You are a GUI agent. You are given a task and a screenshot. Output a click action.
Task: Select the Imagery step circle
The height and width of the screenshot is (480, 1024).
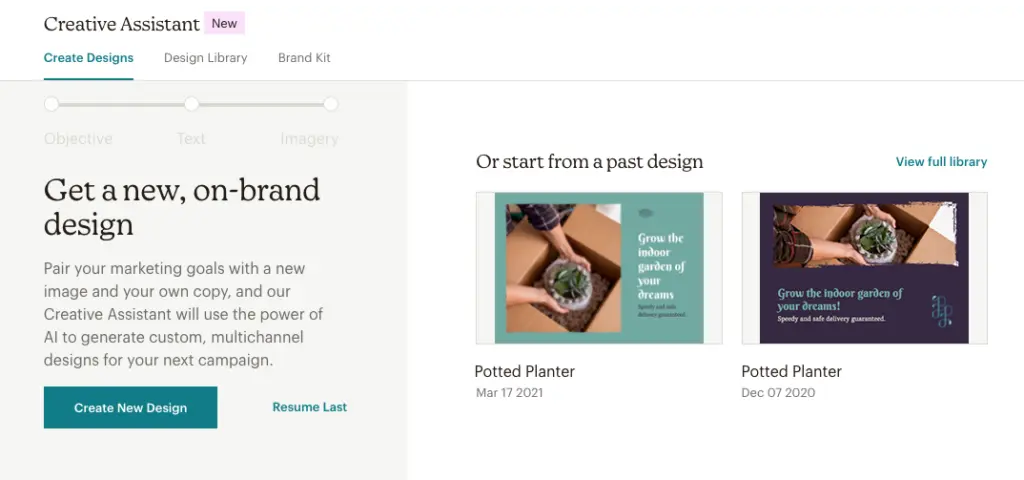[331, 104]
